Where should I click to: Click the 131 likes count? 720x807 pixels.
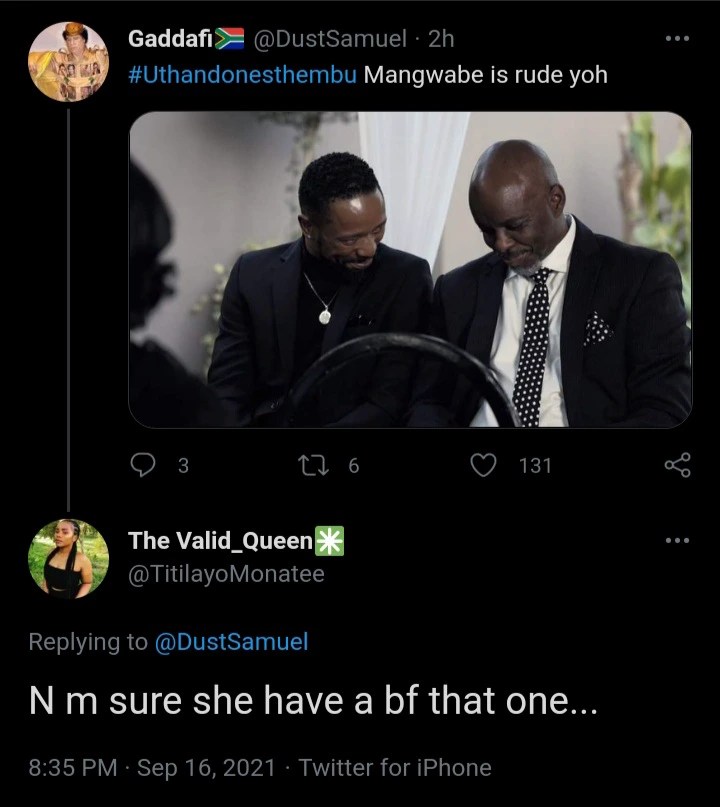pos(535,464)
